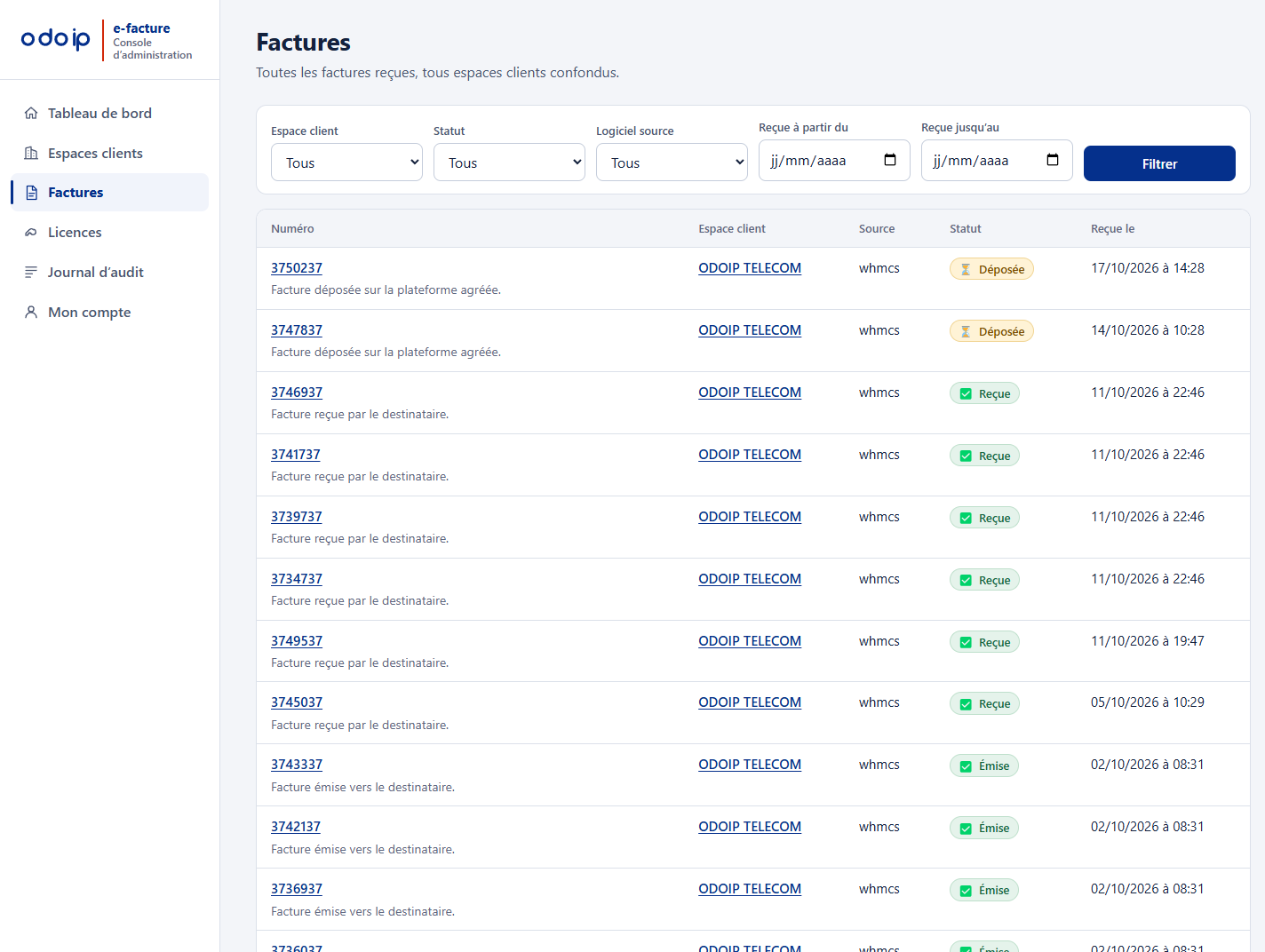Click the document icon beside Factures
Viewport: 1265px width, 952px height.
[x=31, y=192]
